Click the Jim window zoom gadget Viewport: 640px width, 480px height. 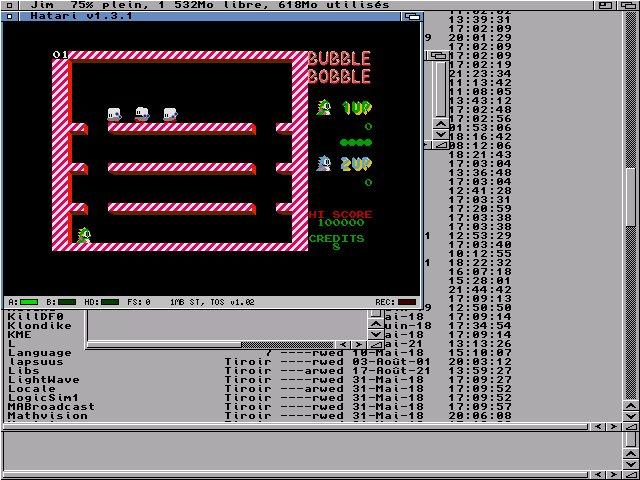pos(605,5)
